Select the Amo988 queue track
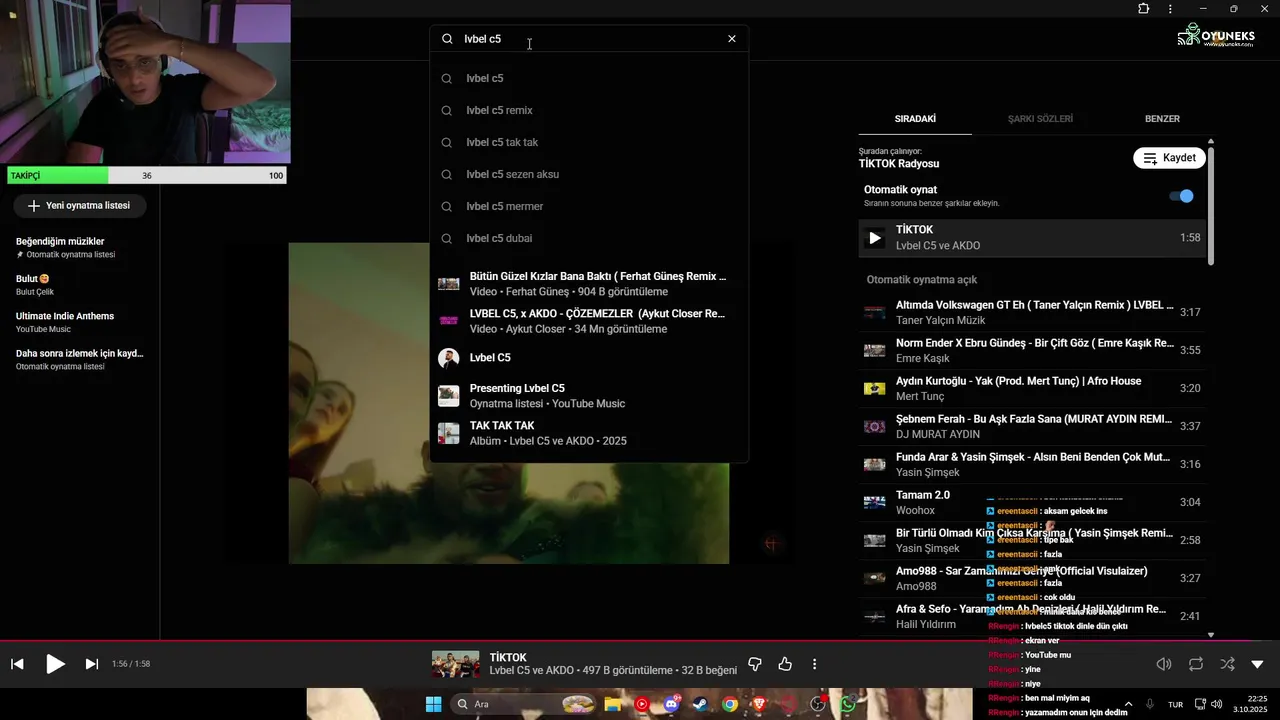Image resolution: width=1280 pixels, height=720 pixels. [1032, 578]
